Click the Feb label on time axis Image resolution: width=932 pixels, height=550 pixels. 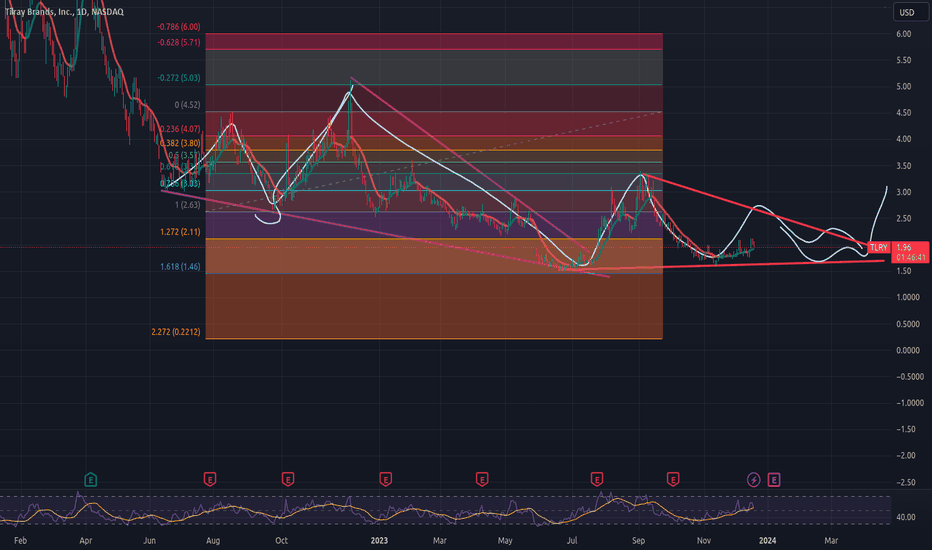[20, 540]
